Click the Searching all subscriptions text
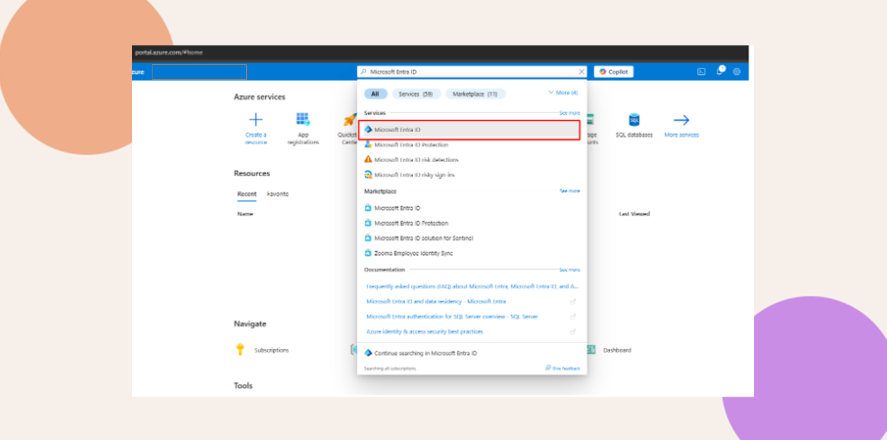The width and height of the screenshot is (887, 440). coord(390,369)
